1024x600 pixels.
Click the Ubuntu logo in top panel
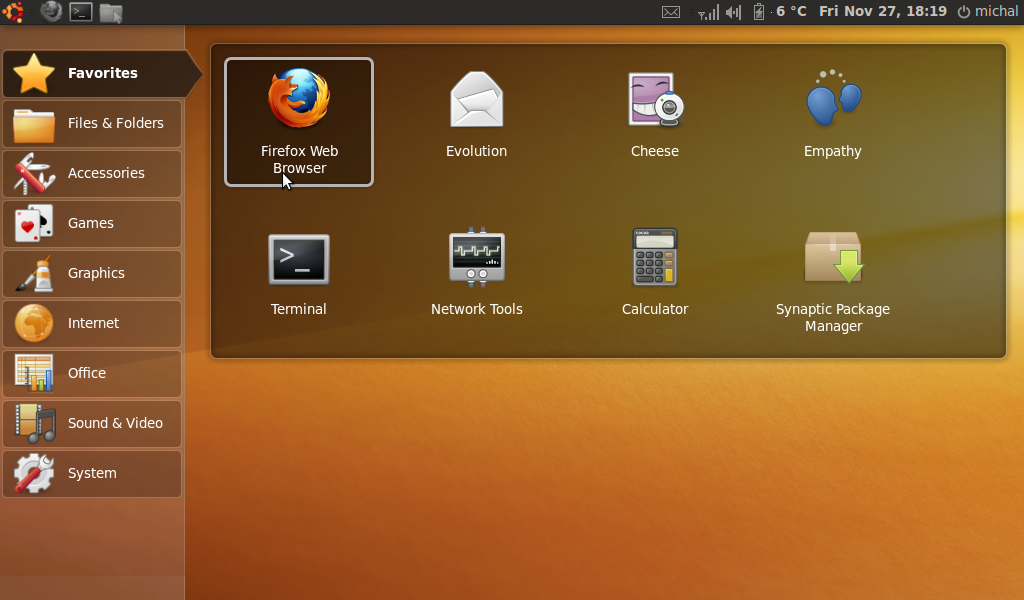12,12
